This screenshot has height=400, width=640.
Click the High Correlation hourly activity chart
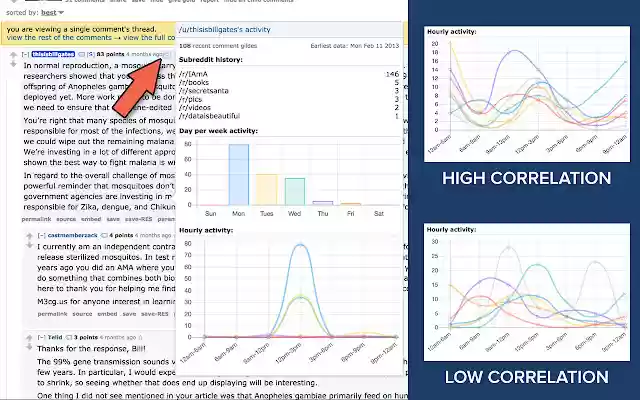tap(527, 94)
